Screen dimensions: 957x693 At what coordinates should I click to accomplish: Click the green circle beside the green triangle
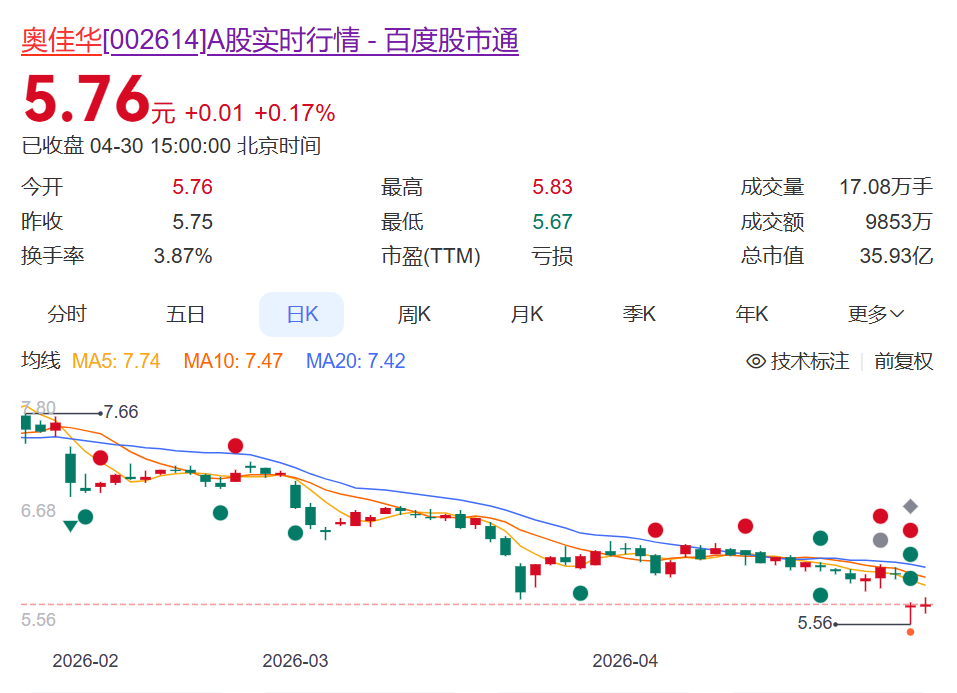tap(86, 517)
